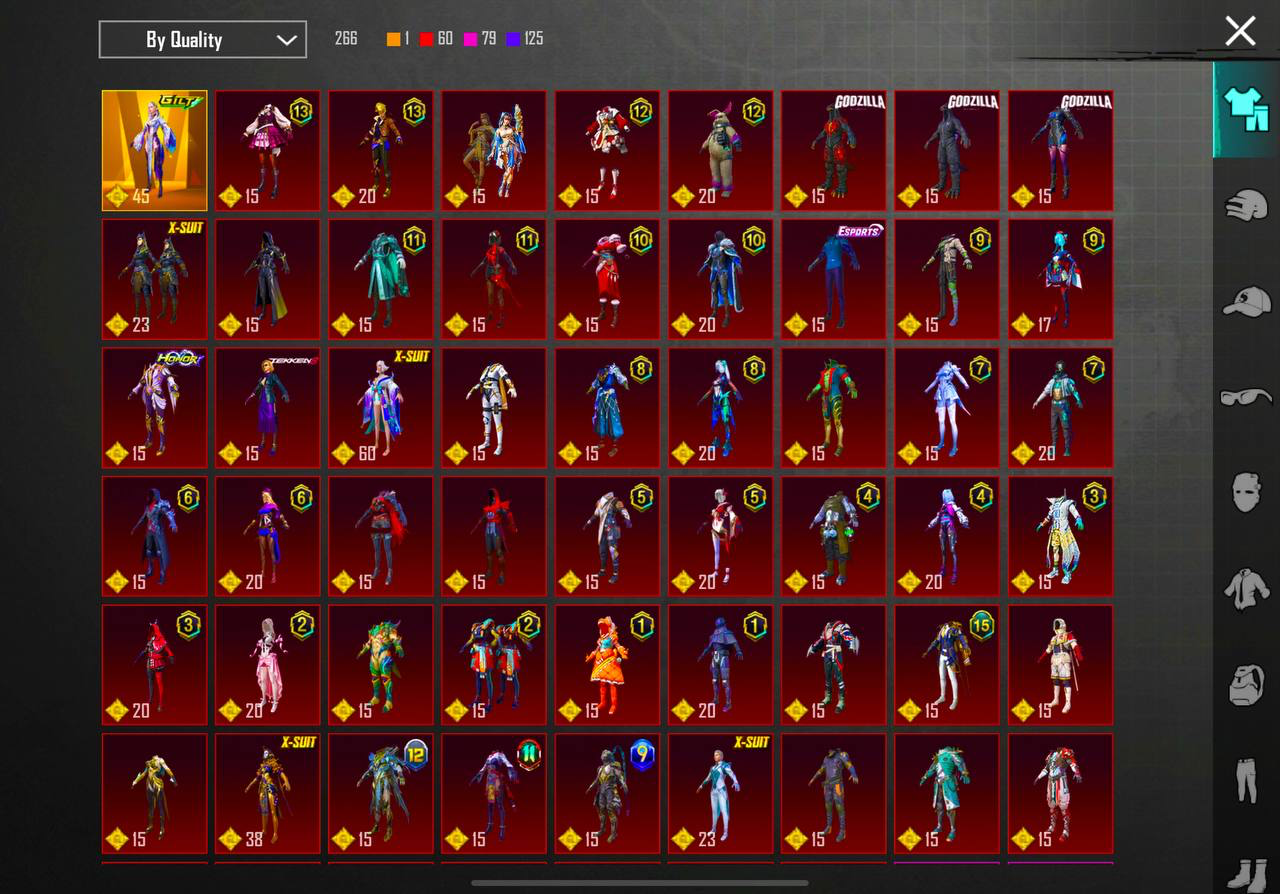Expand the By Quality sort dropdown

click(x=203, y=40)
